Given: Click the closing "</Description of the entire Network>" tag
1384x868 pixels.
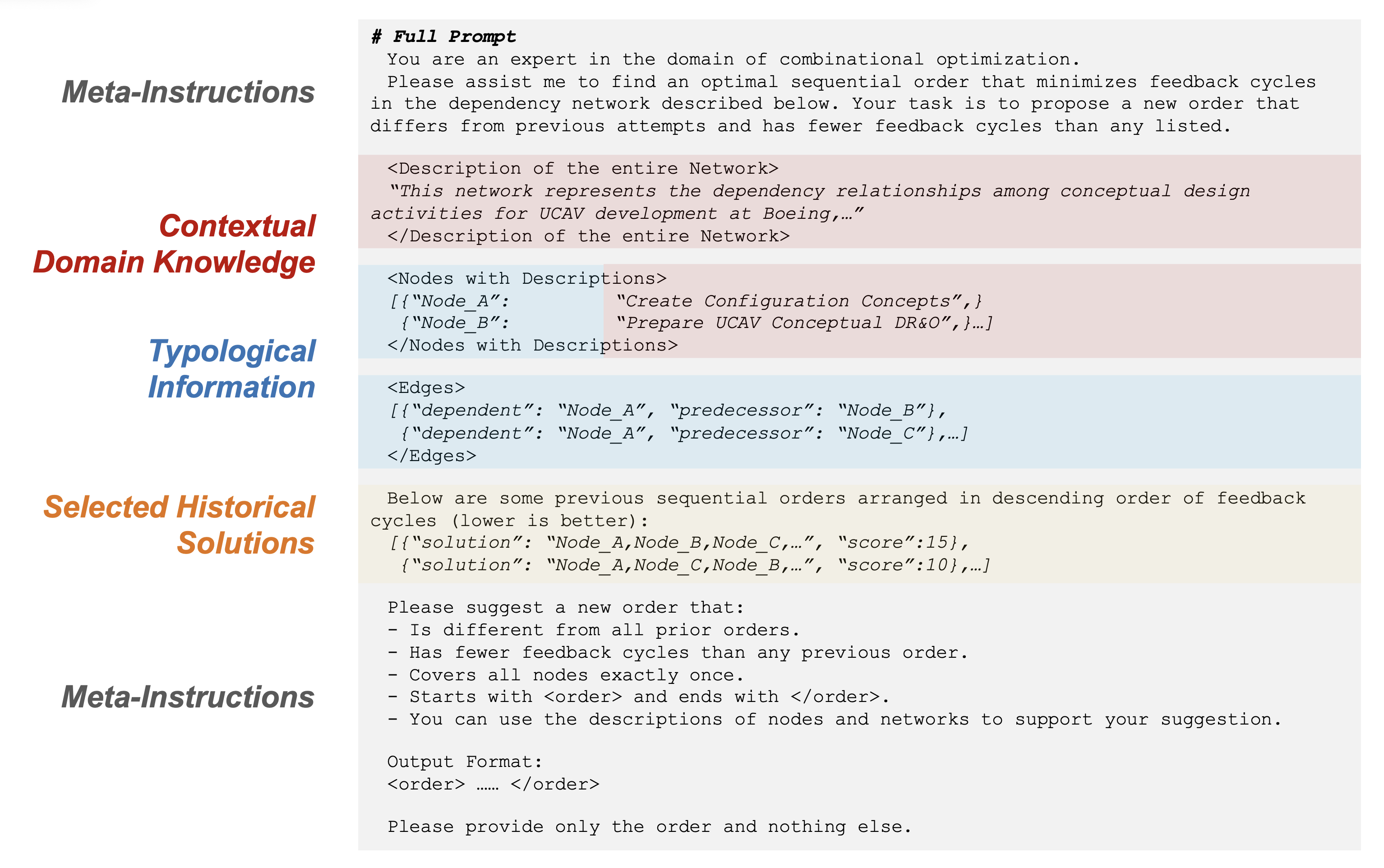Looking at the screenshot, I should [588, 236].
